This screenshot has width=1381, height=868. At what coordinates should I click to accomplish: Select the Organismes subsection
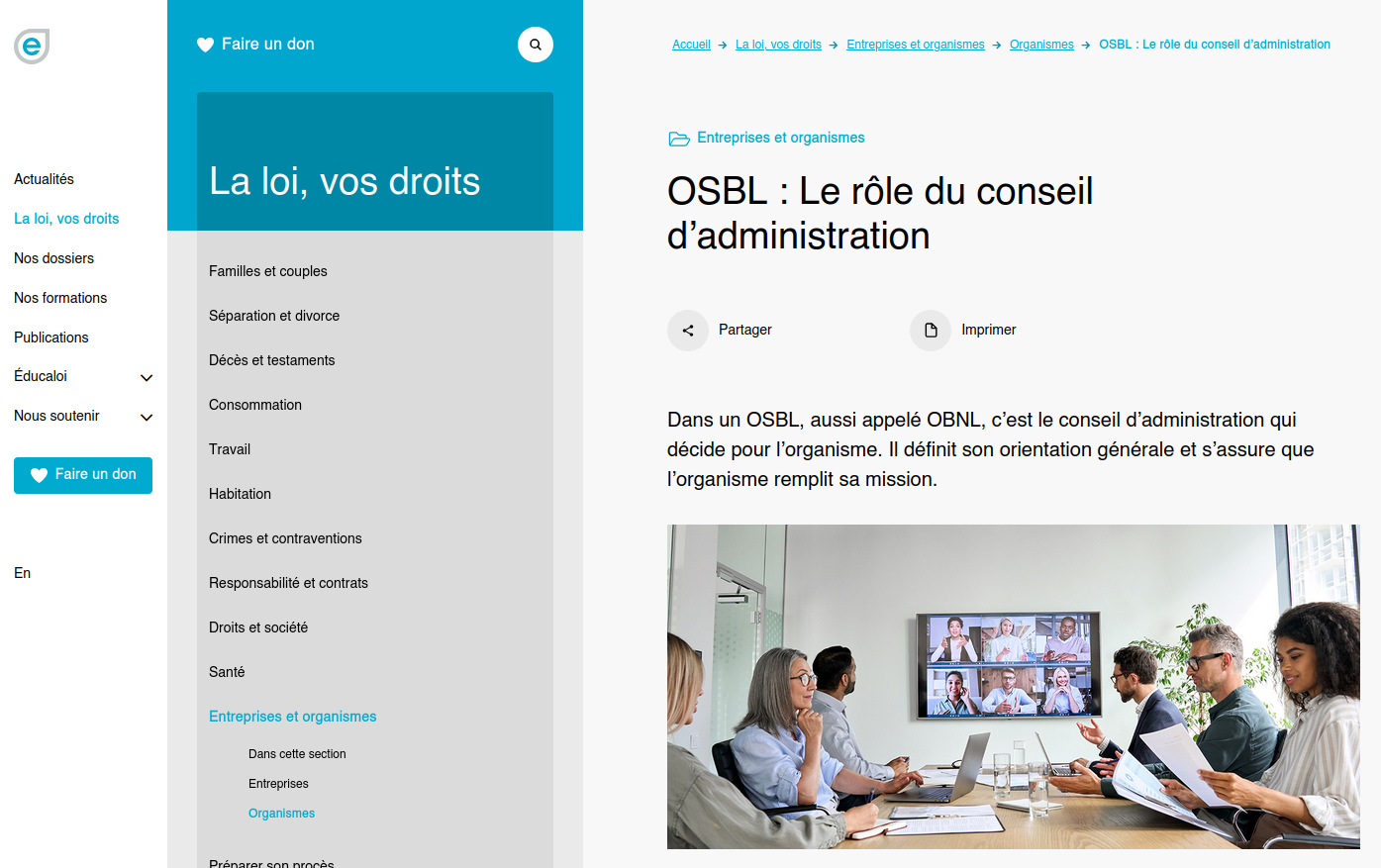282,814
